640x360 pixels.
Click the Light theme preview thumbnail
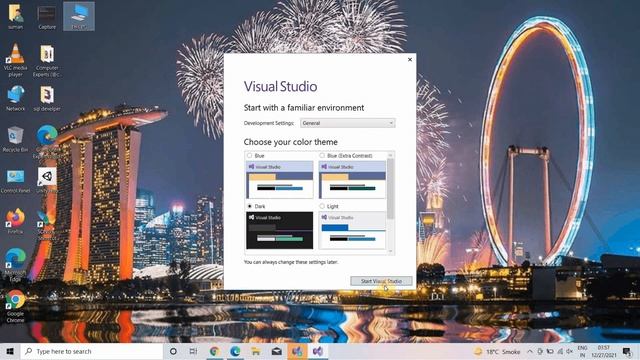coord(352,230)
